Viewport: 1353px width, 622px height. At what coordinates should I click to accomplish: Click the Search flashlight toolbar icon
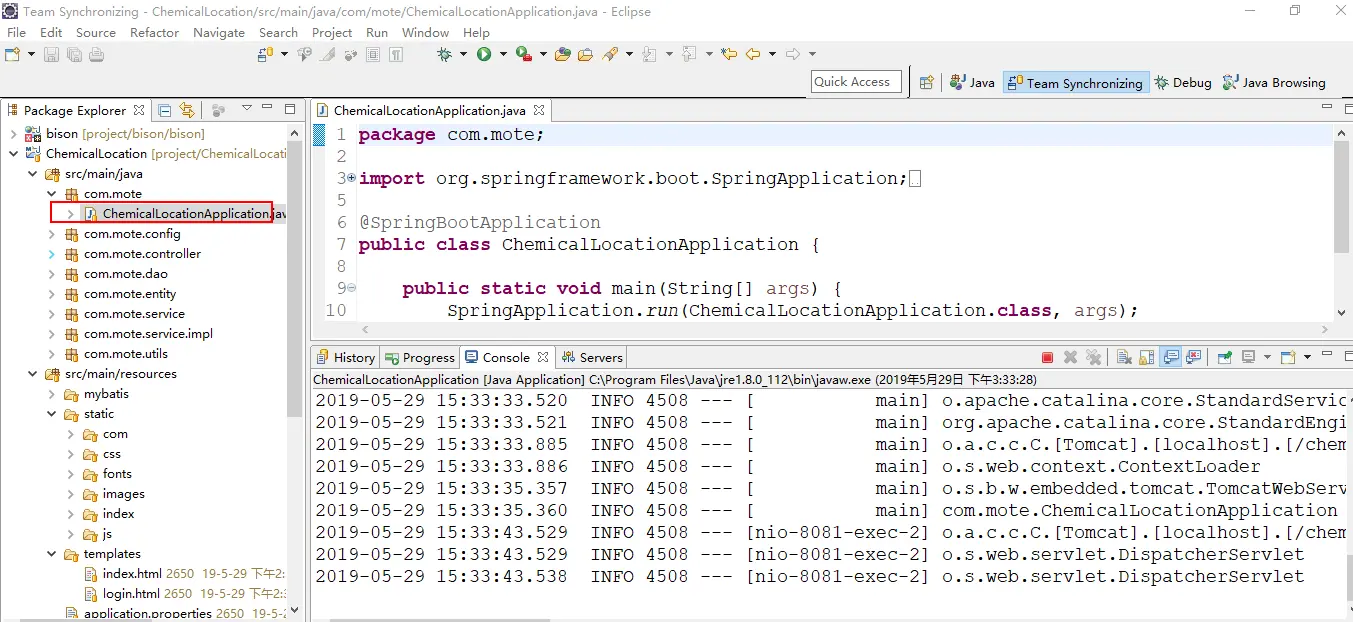pos(609,54)
